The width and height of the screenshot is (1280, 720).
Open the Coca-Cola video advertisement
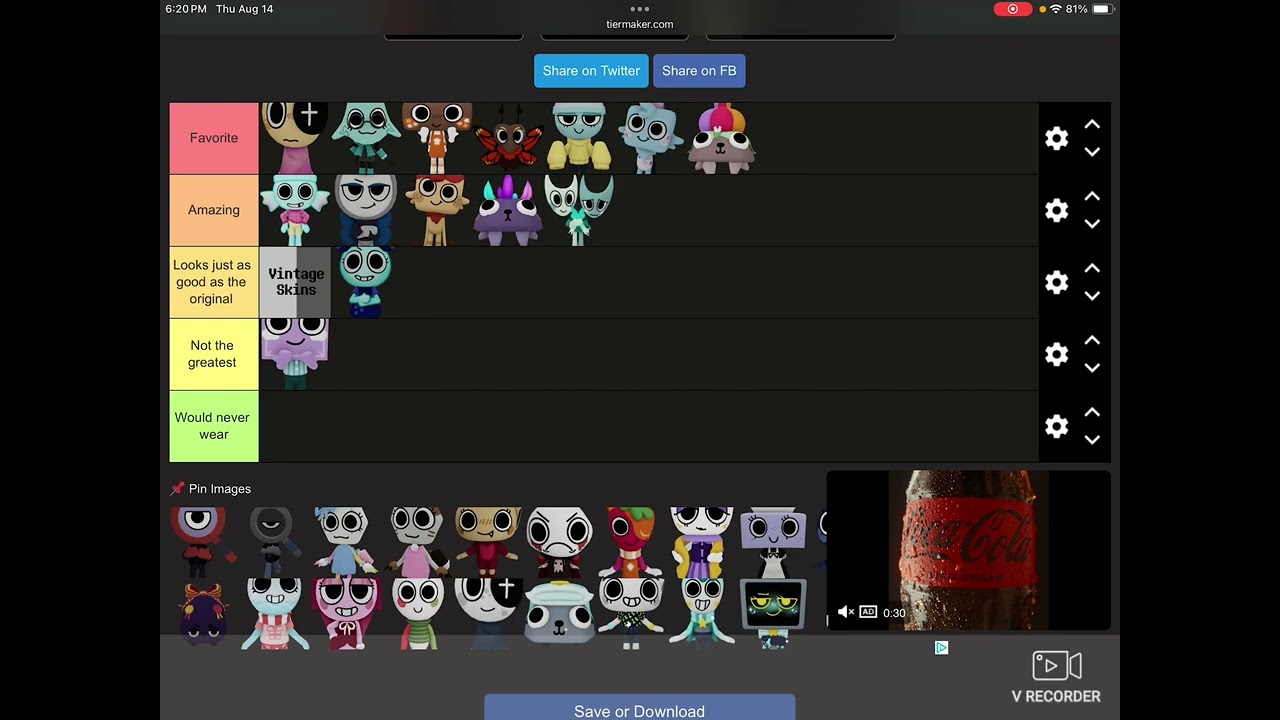click(968, 550)
